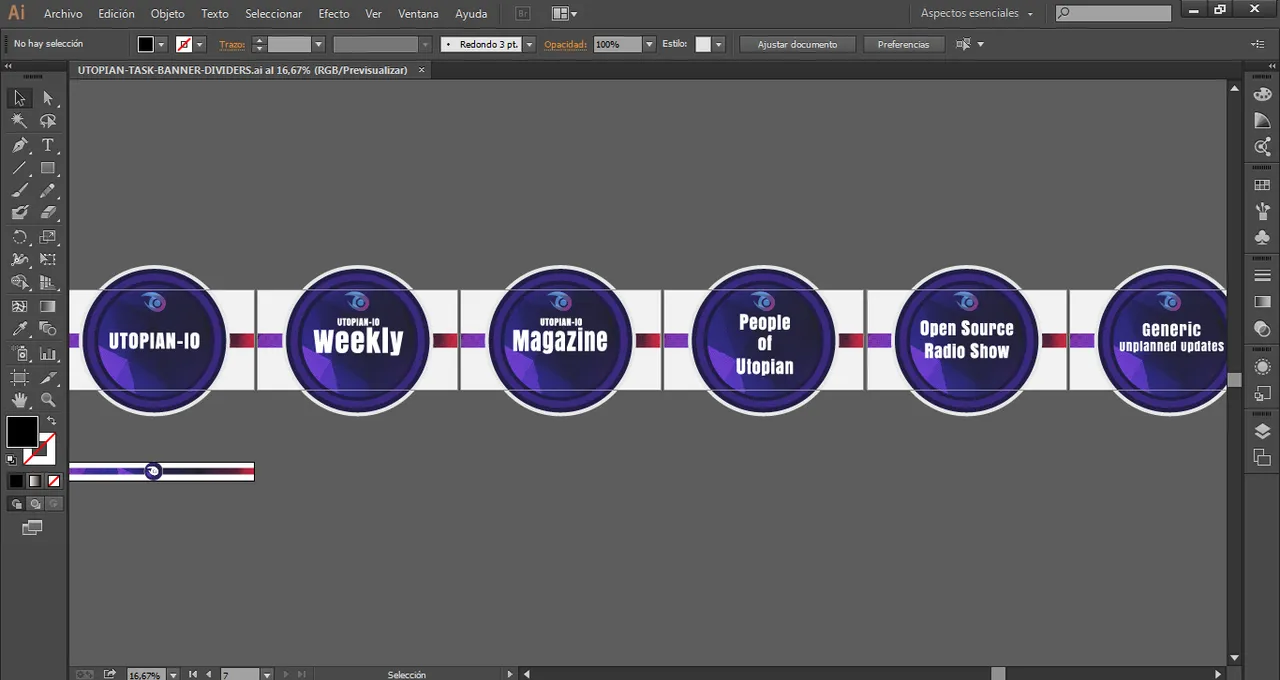Viewport: 1280px width, 680px height.
Task: Open the Ventana menu
Action: [418, 14]
